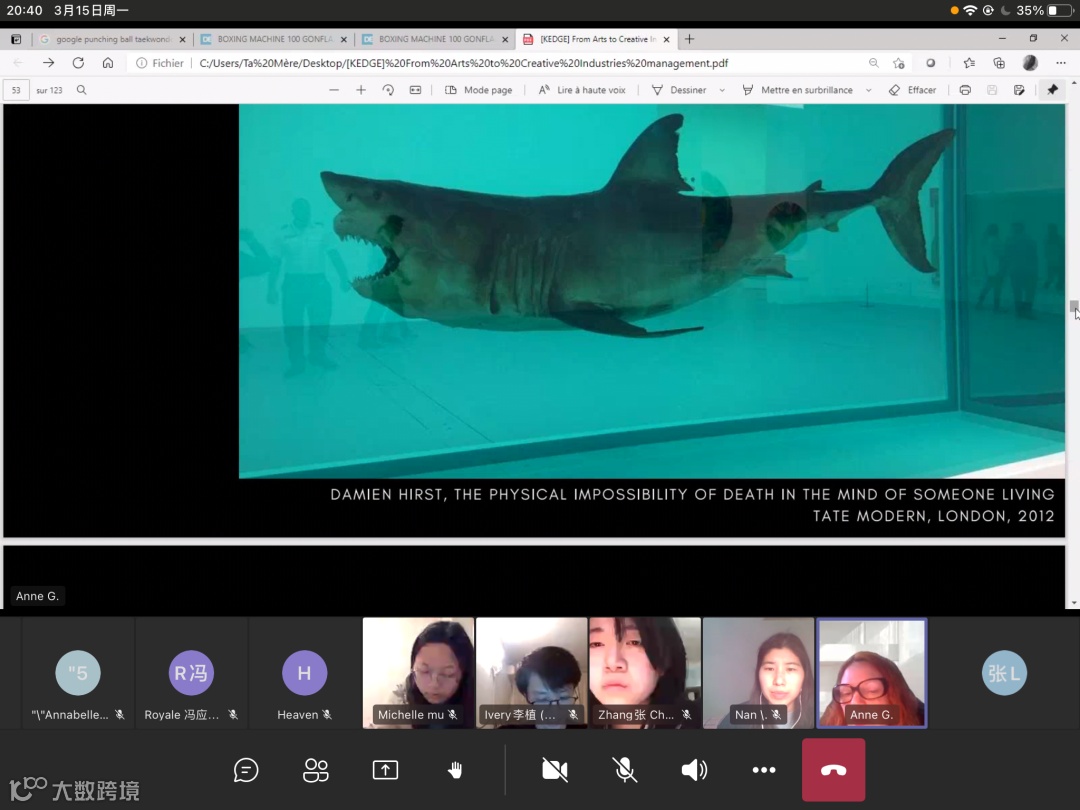
Task: Click the save PDF icon
Action: click(x=992, y=90)
